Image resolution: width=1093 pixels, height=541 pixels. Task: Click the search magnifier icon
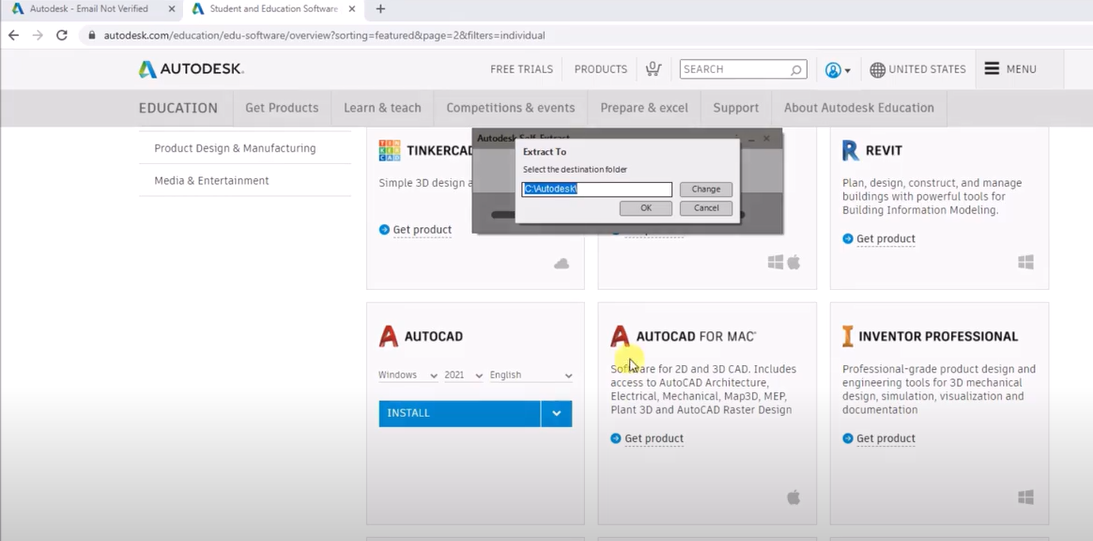tap(796, 70)
